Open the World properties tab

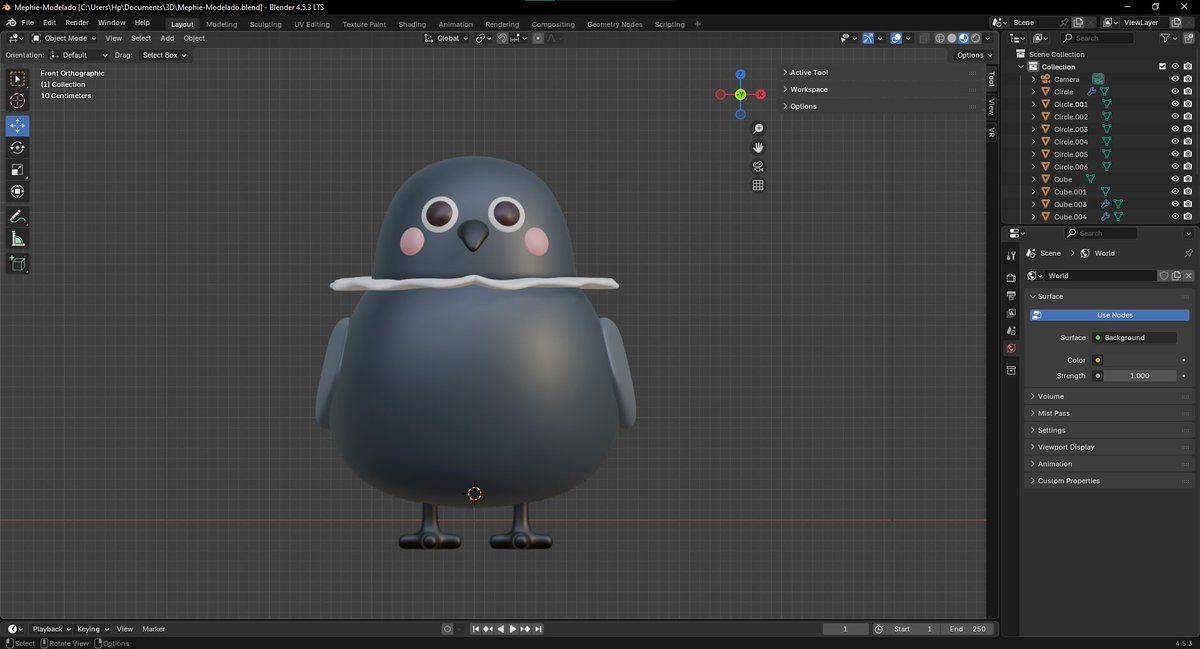[1011, 349]
